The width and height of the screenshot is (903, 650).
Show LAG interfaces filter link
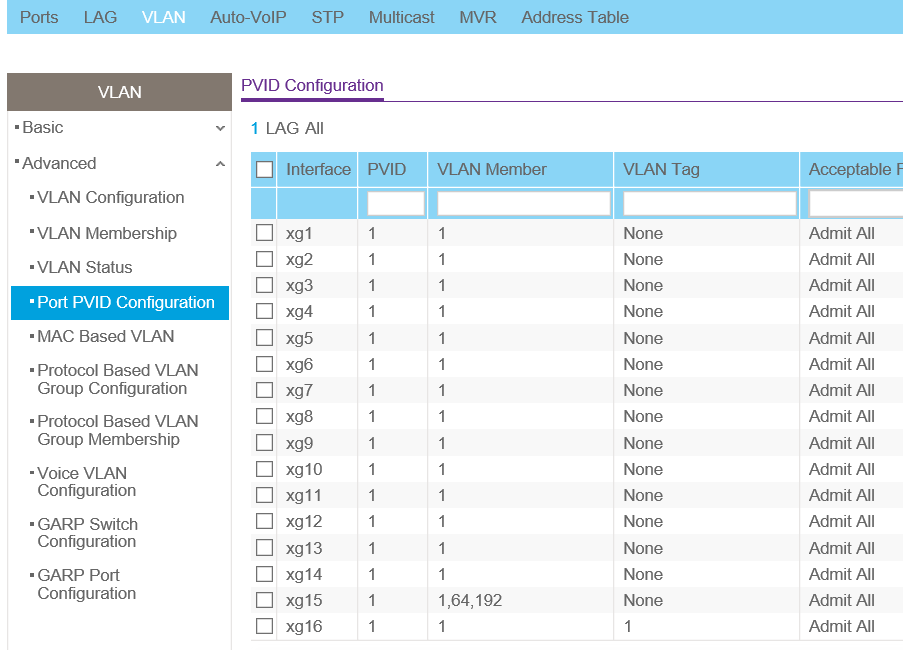tap(283, 128)
